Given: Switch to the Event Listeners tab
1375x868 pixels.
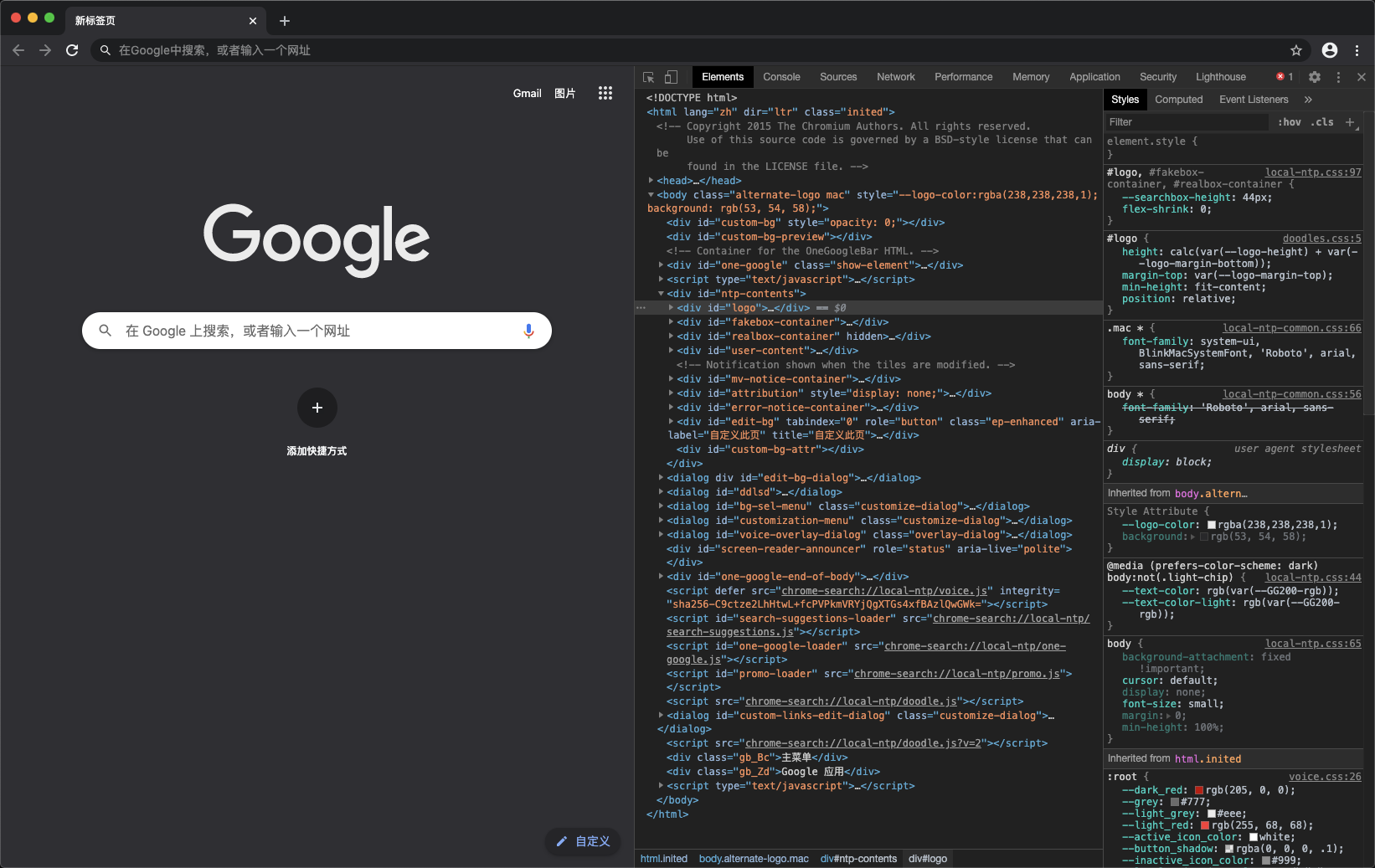Looking at the screenshot, I should (x=1254, y=100).
